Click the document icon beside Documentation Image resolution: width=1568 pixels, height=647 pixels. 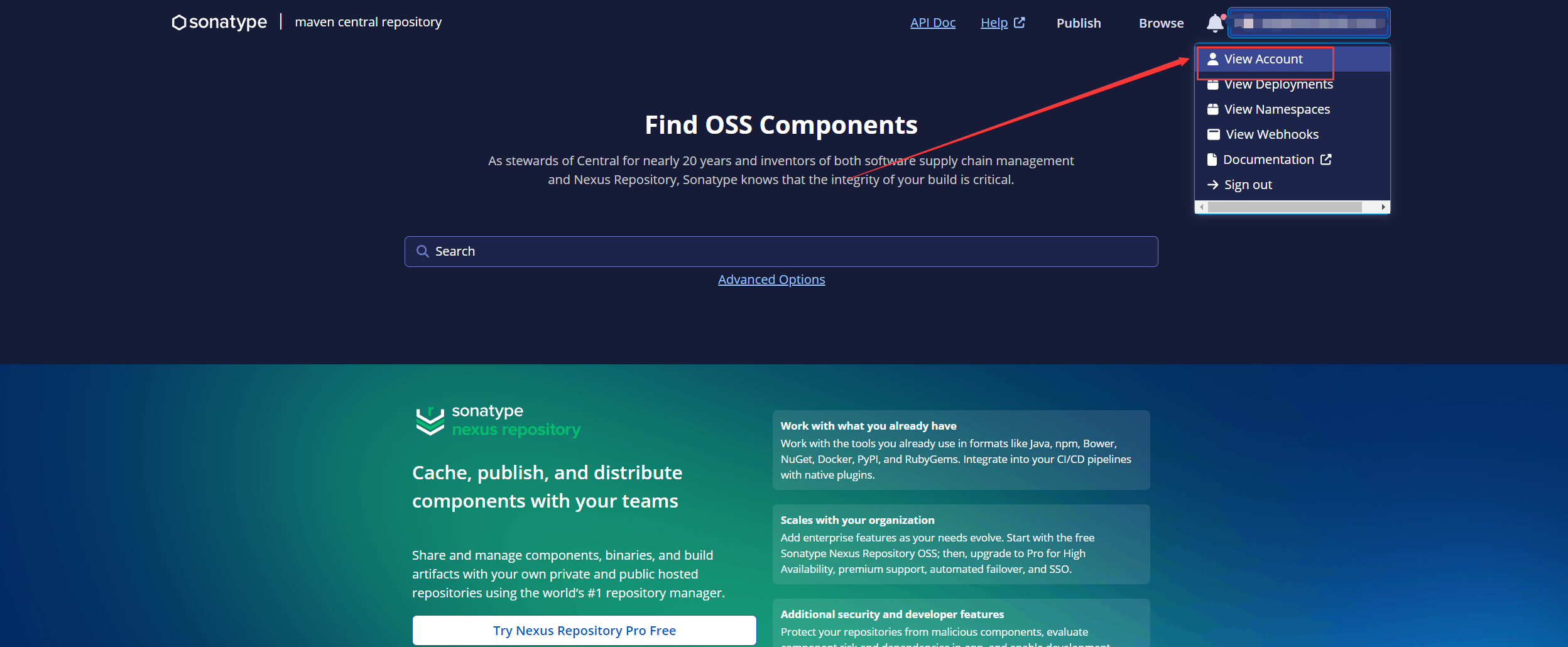point(1212,160)
